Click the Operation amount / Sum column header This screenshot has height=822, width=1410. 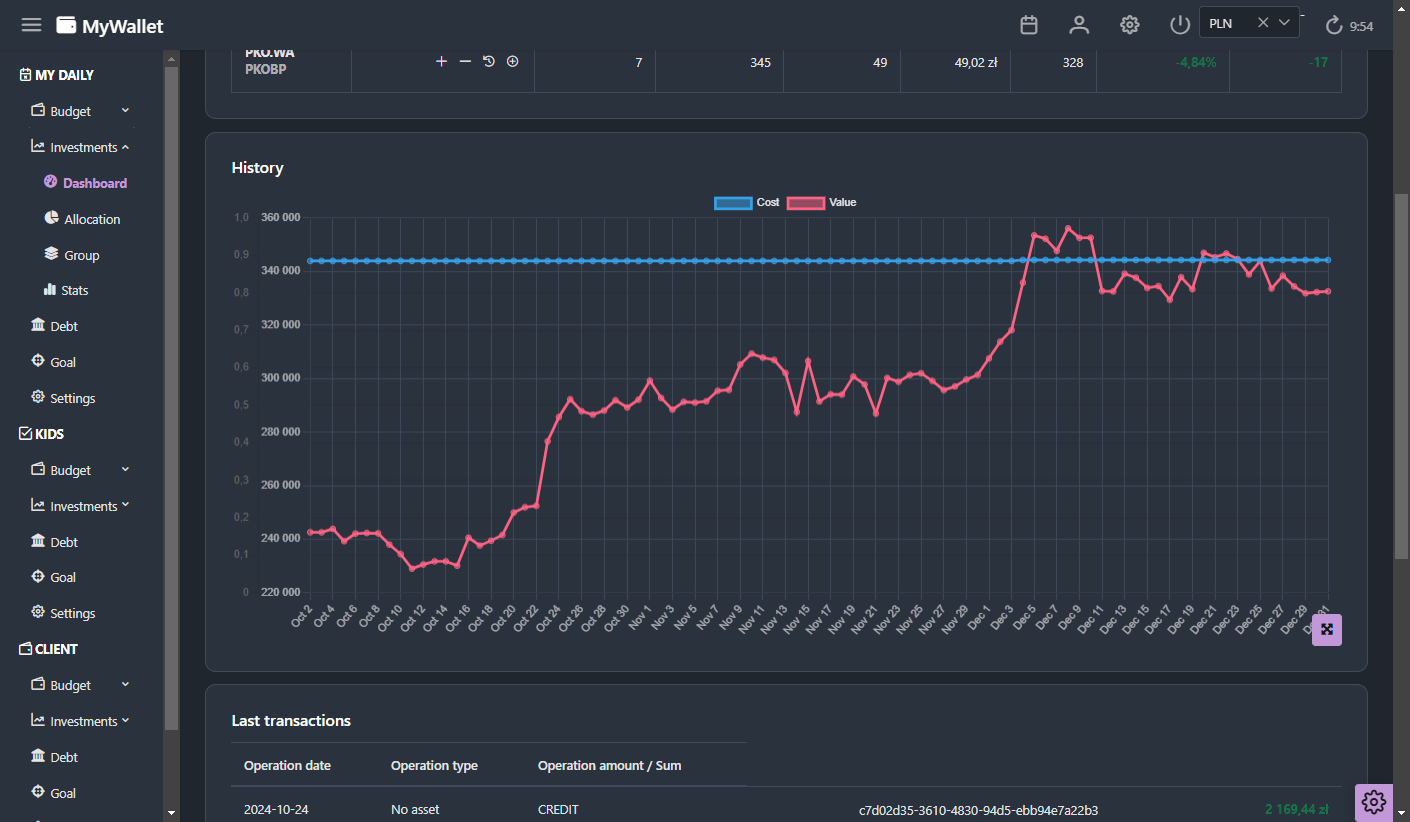point(609,765)
